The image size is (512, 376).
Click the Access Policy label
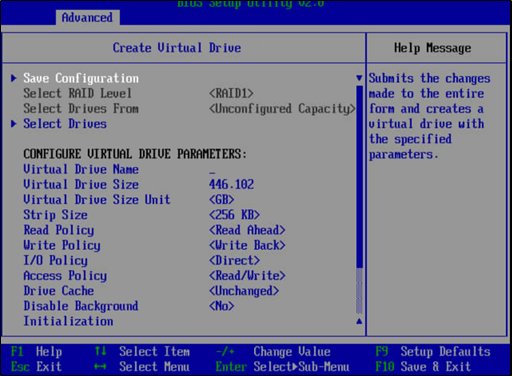(x=65, y=276)
